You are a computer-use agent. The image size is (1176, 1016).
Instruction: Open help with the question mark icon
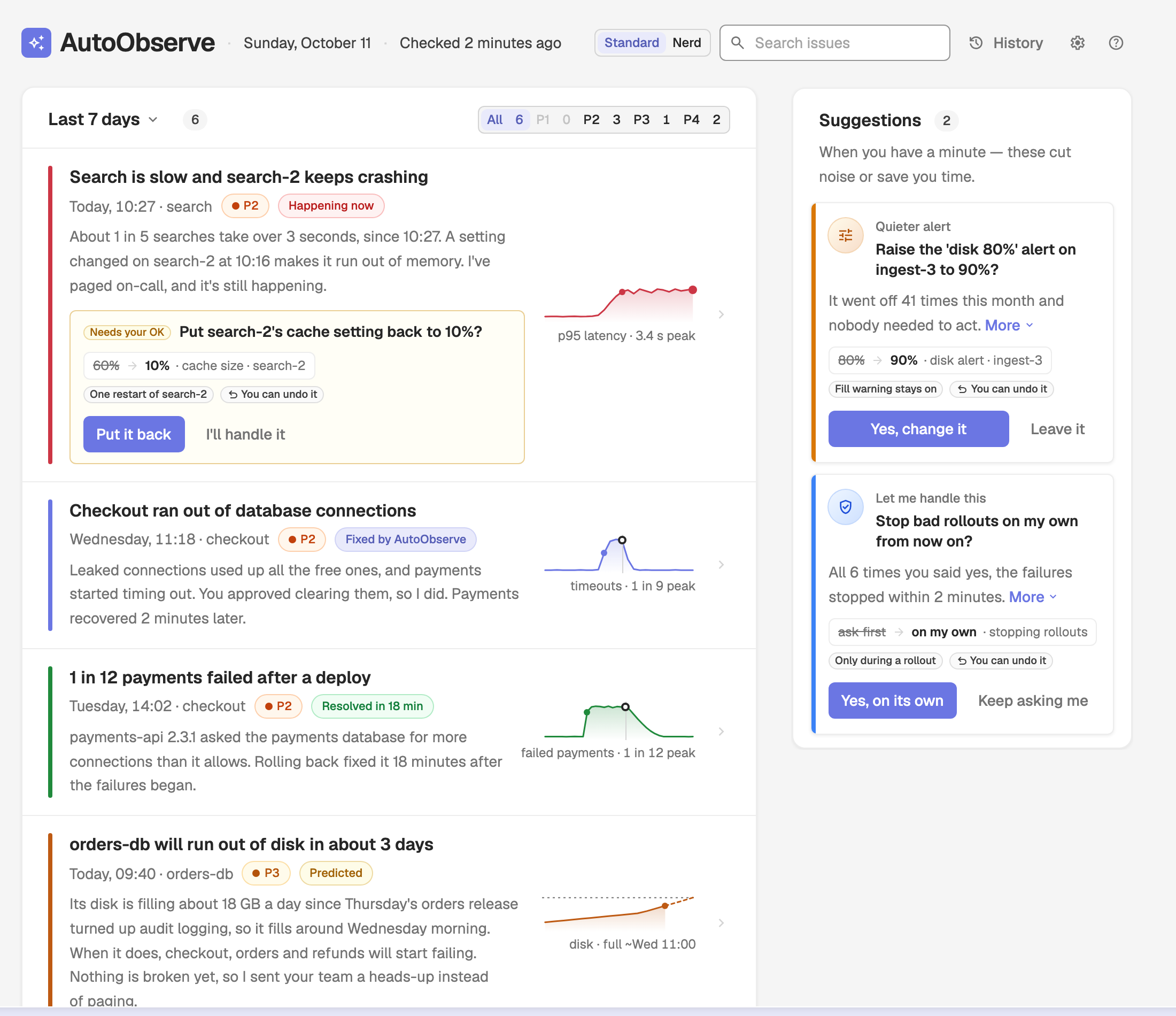tap(1116, 43)
